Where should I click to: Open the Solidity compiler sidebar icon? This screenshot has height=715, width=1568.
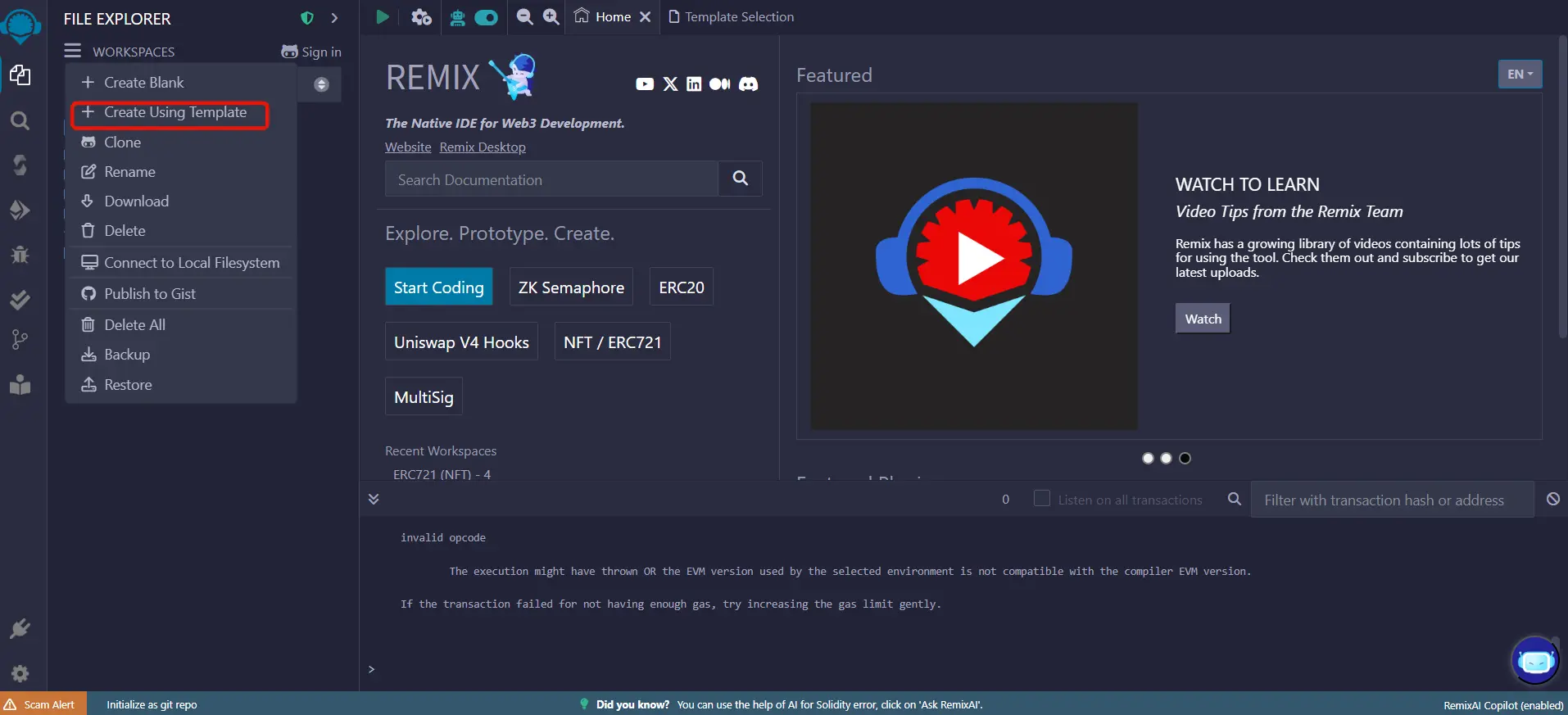20,165
